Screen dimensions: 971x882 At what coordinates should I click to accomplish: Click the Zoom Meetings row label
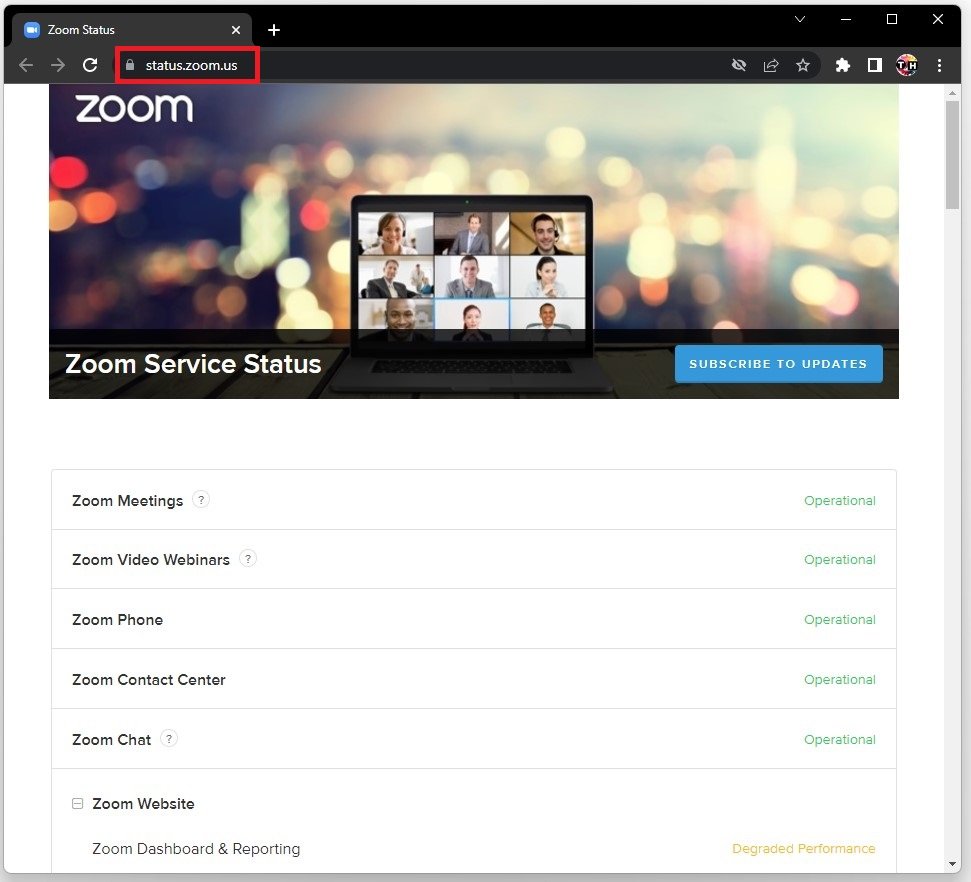tap(128, 500)
